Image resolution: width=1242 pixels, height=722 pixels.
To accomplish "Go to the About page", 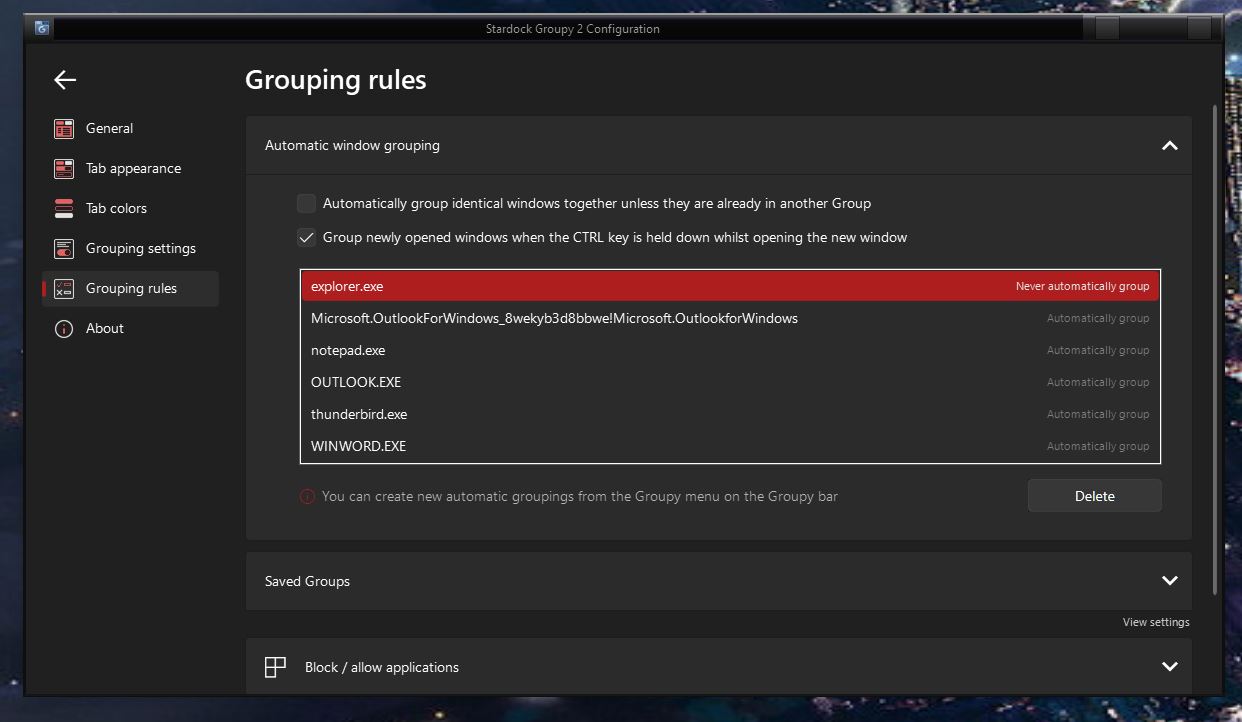I will [105, 329].
